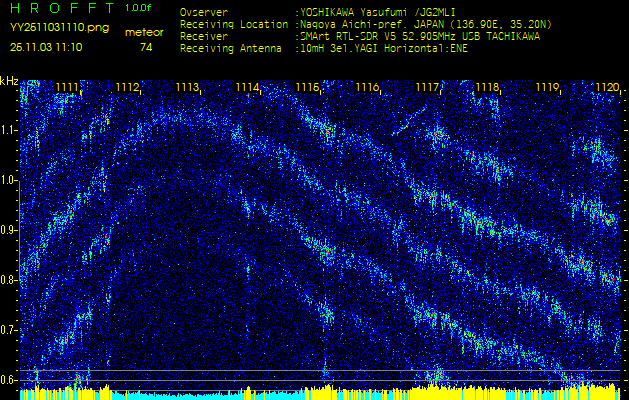Click the yellow meteor label
This screenshot has width=629, height=400.
pyautogui.click(x=146, y=32)
